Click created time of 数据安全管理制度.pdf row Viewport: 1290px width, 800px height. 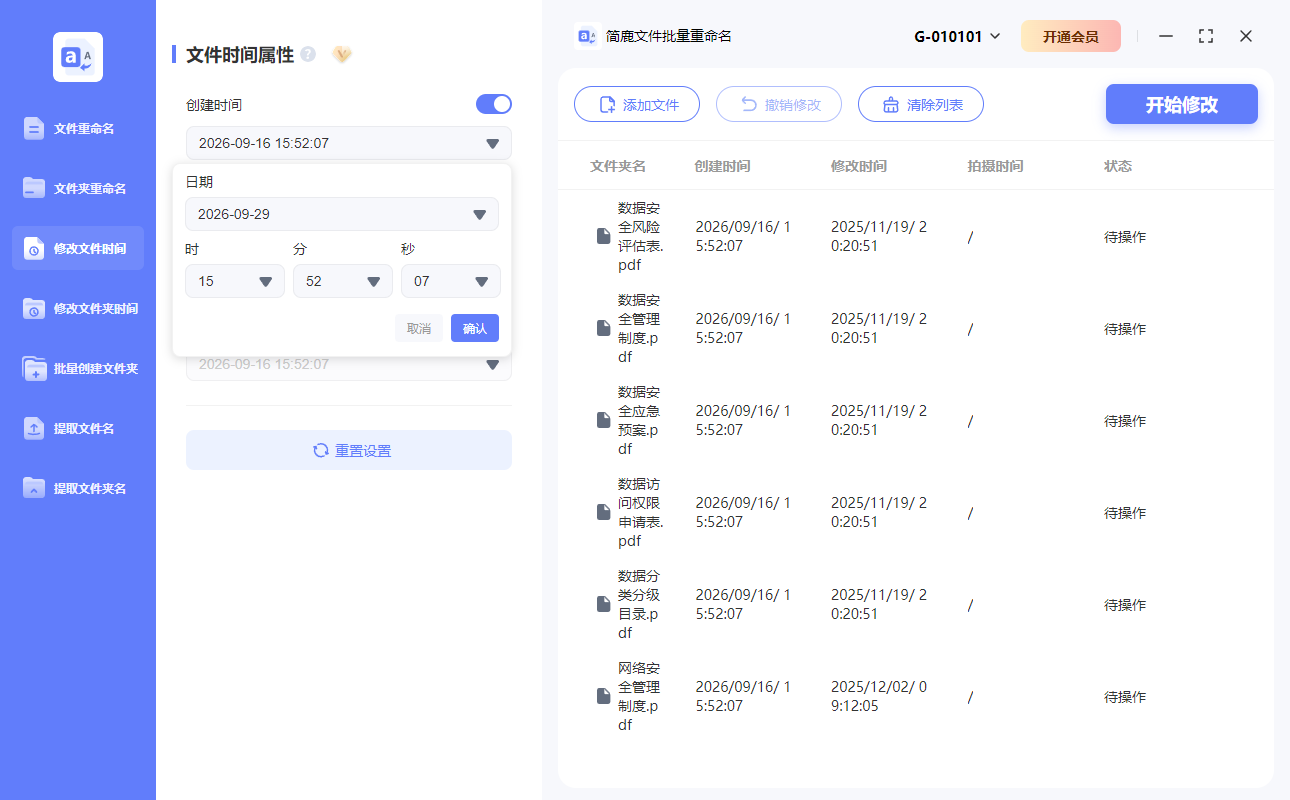pyautogui.click(x=743, y=329)
